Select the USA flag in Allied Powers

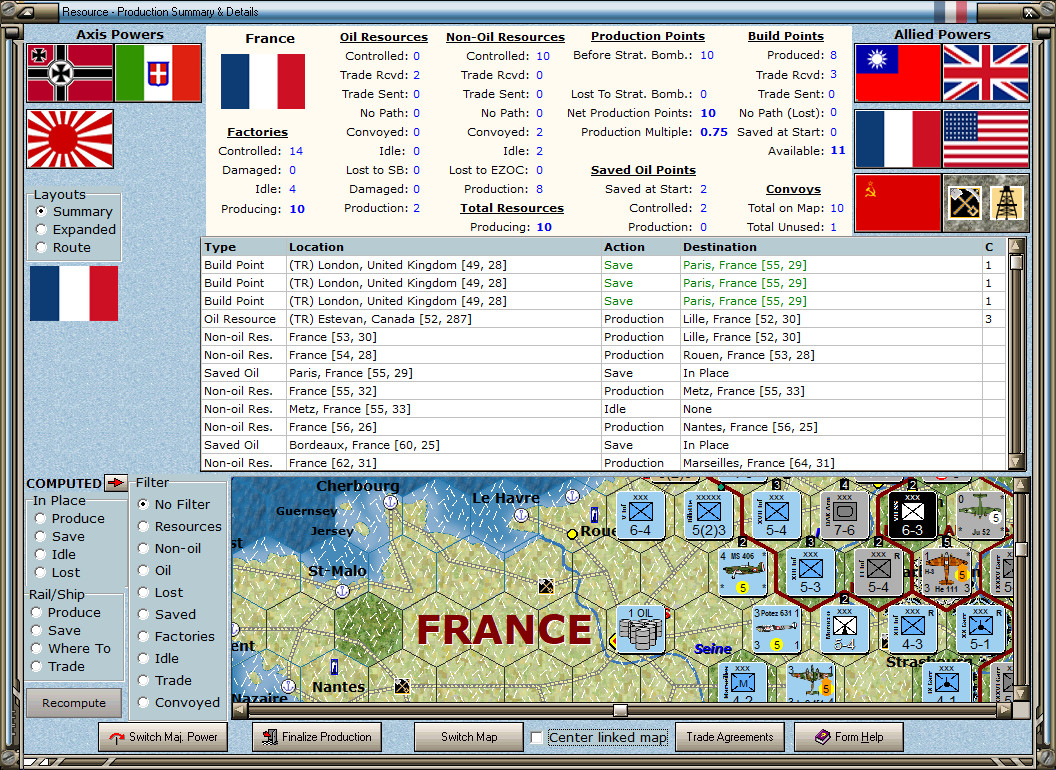[987, 136]
